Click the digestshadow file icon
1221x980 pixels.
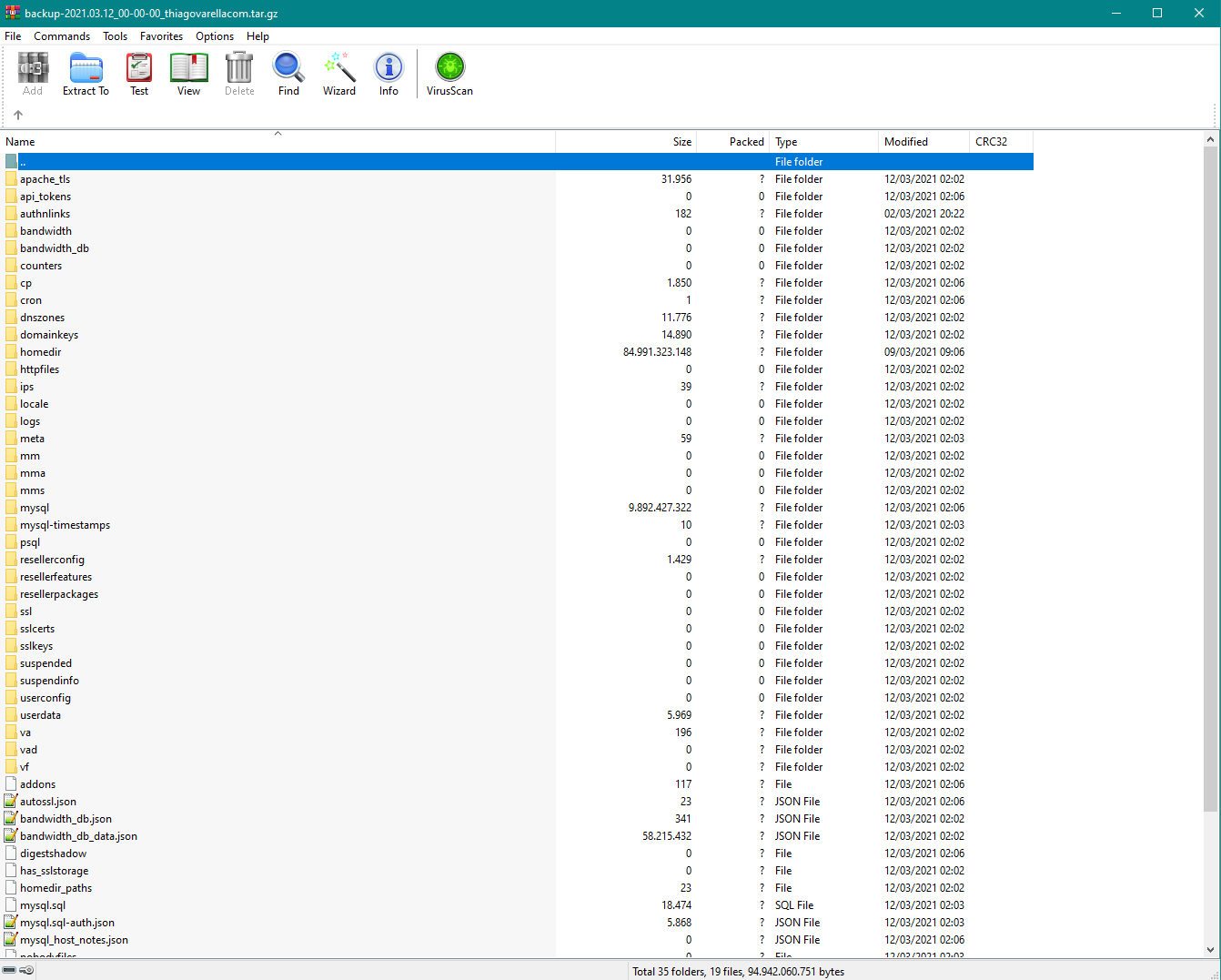[11, 854]
